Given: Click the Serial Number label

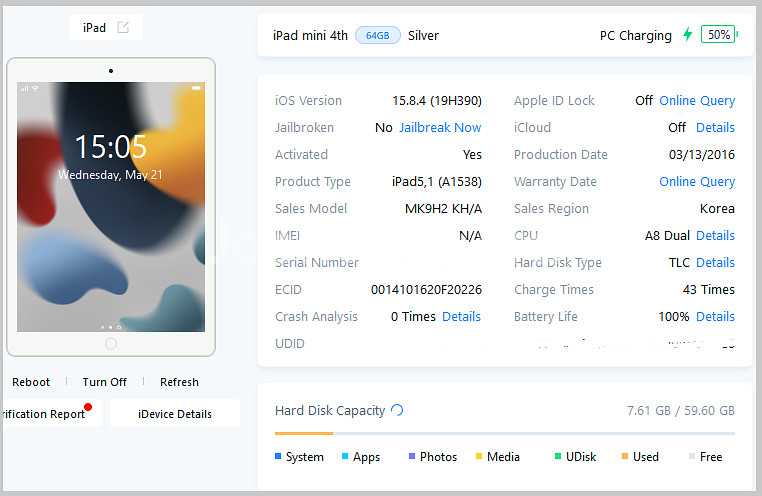Looking at the screenshot, I should (317, 262).
